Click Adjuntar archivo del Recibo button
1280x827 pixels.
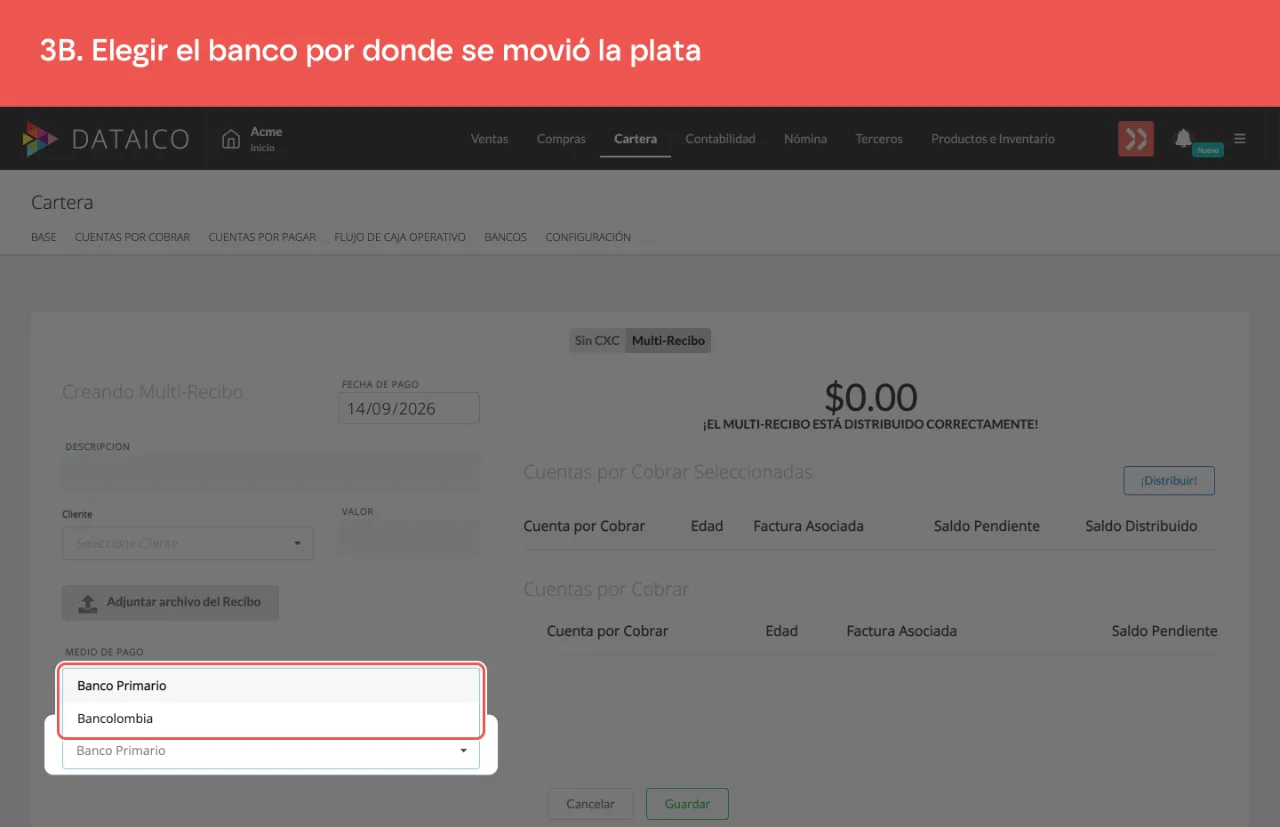pos(170,602)
